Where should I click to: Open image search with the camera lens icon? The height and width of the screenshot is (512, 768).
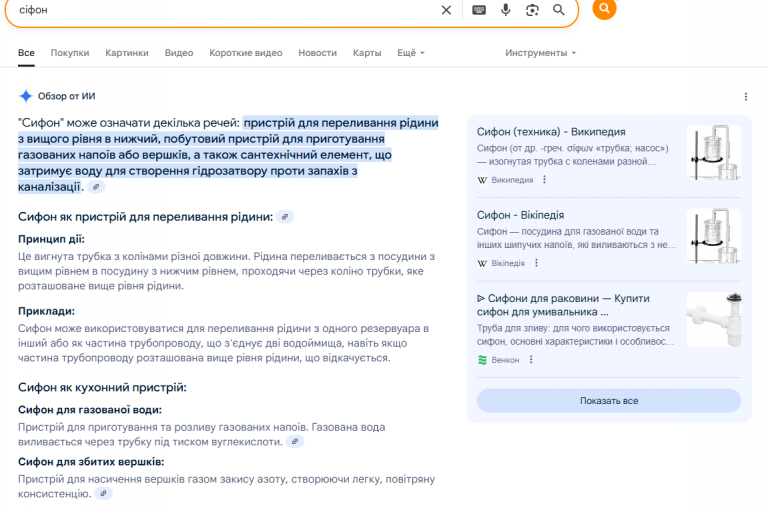tap(532, 10)
